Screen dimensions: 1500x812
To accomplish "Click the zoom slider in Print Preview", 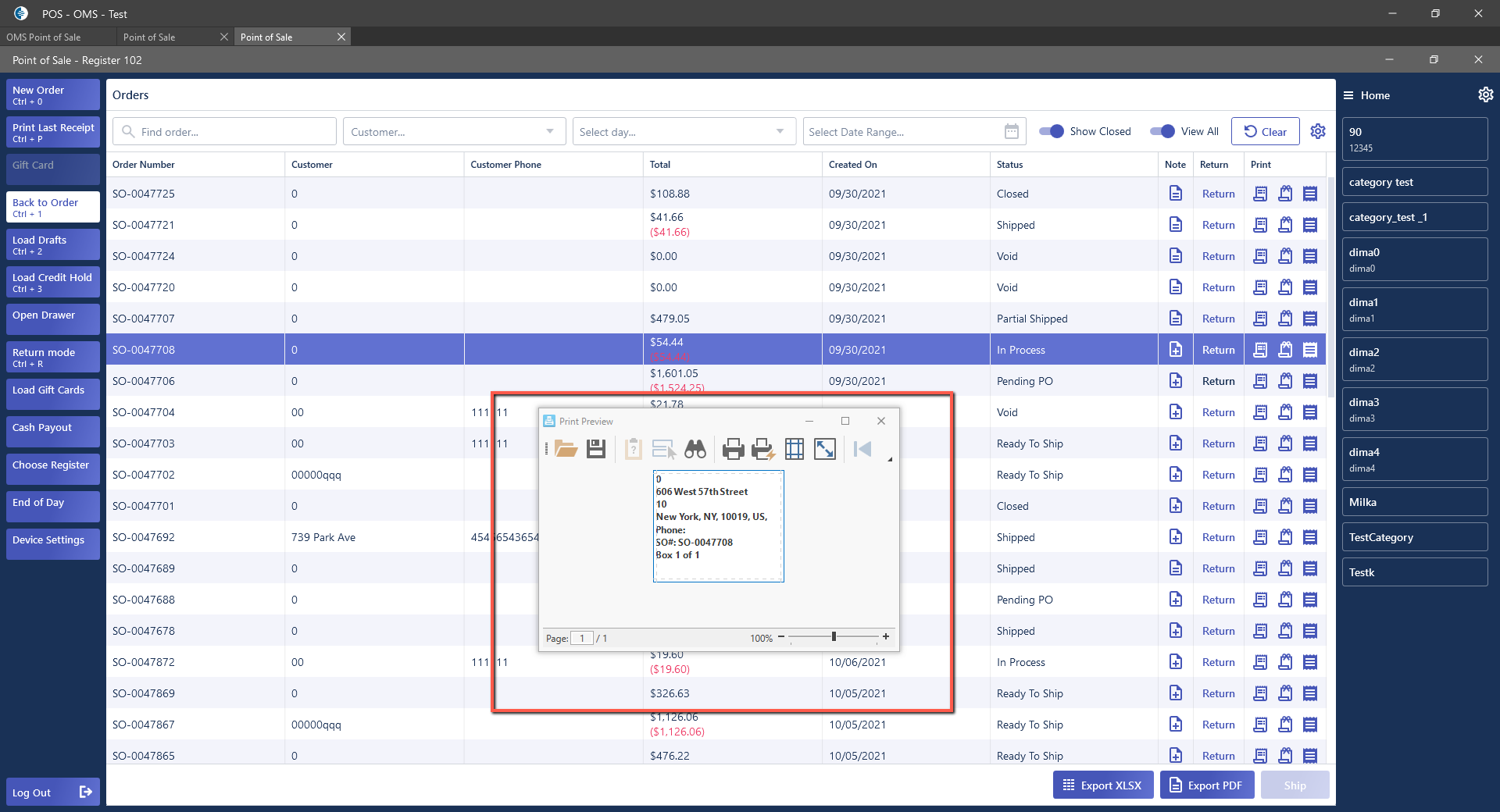I will point(834,637).
